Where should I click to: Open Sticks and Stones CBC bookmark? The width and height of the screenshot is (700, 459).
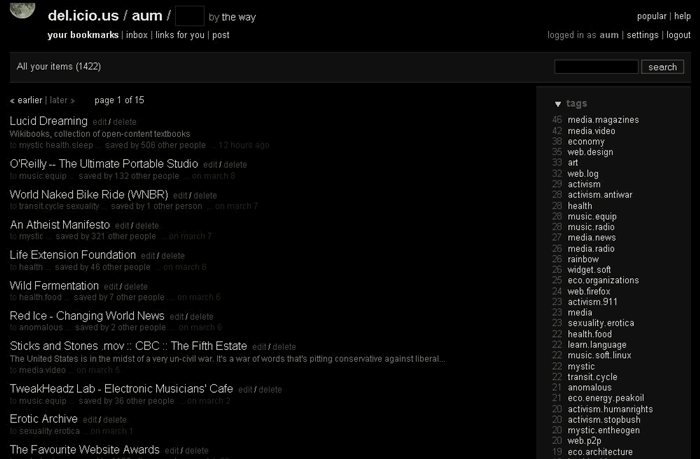click(x=128, y=346)
